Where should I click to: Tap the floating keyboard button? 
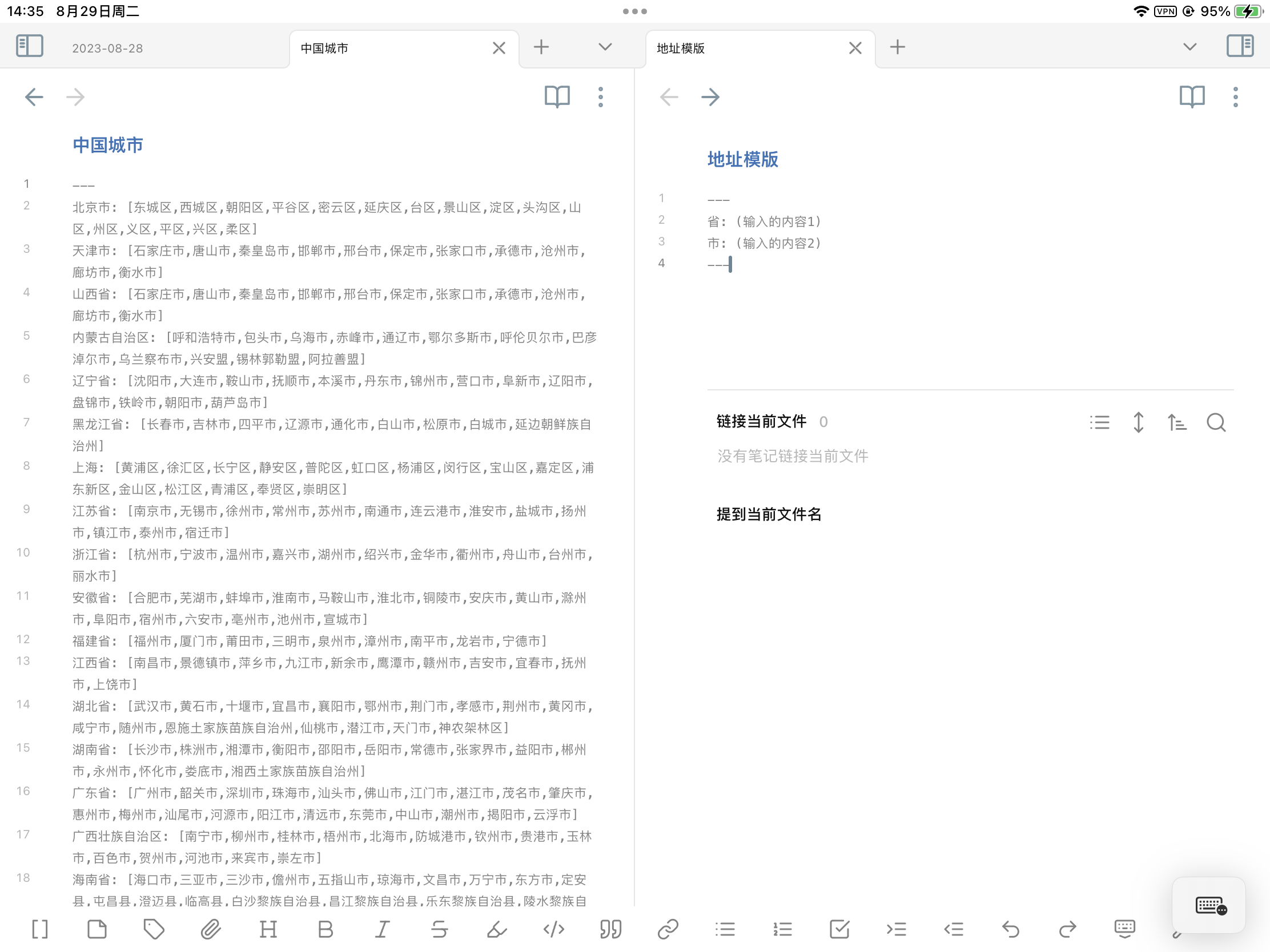coord(1209,906)
